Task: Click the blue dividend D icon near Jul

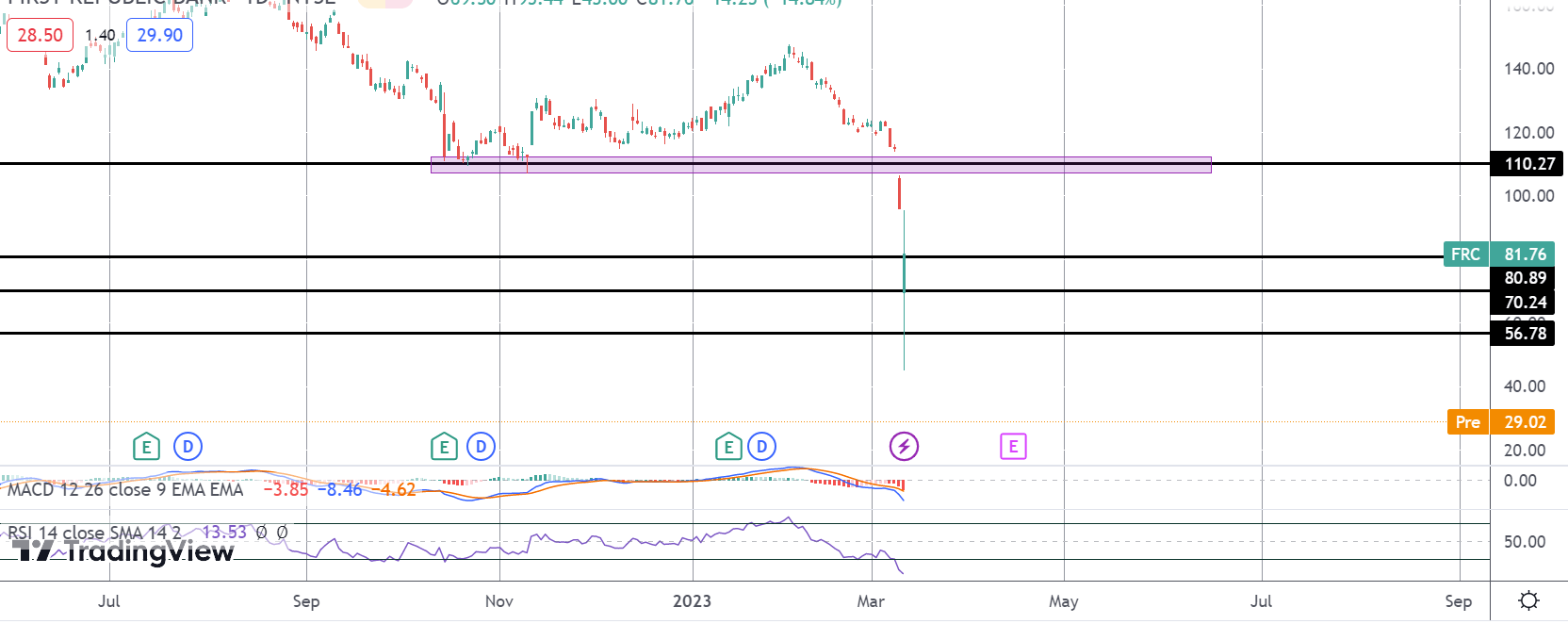Action: pyautogui.click(x=188, y=446)
